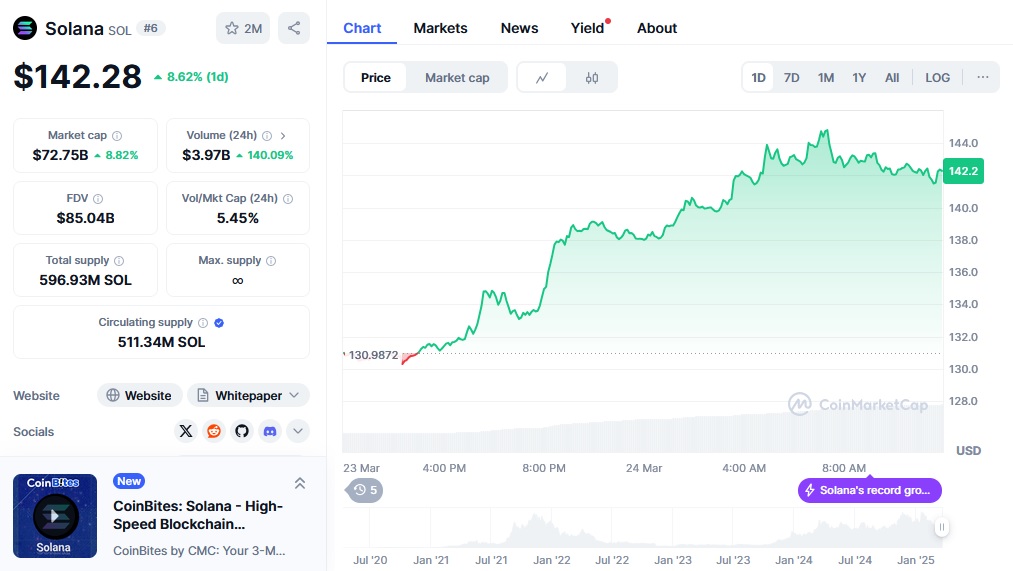Click the New badge on CoinBites
This screenshot has width=1013, height=571.
coord(129,481)
